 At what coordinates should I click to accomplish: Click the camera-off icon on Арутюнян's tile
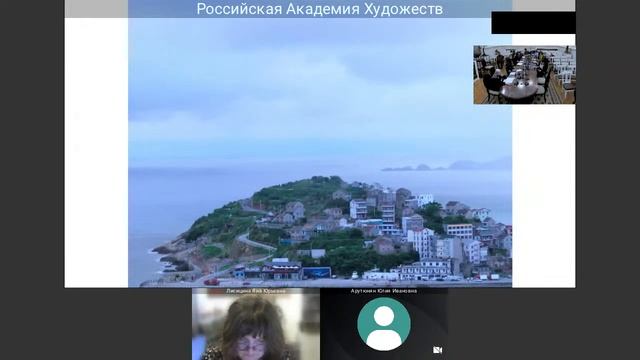pos(437,350)
